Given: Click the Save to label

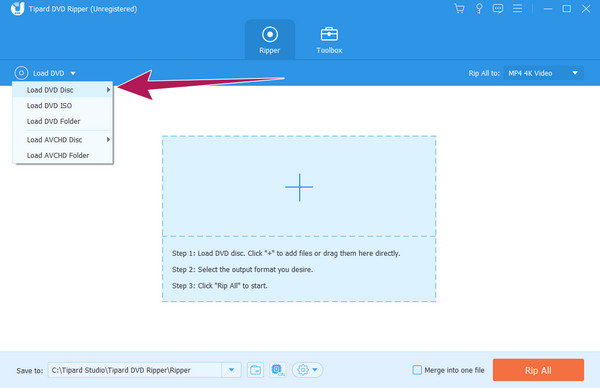Looking at the screenshot, I should pyautogui.click(x=29, y=370).
